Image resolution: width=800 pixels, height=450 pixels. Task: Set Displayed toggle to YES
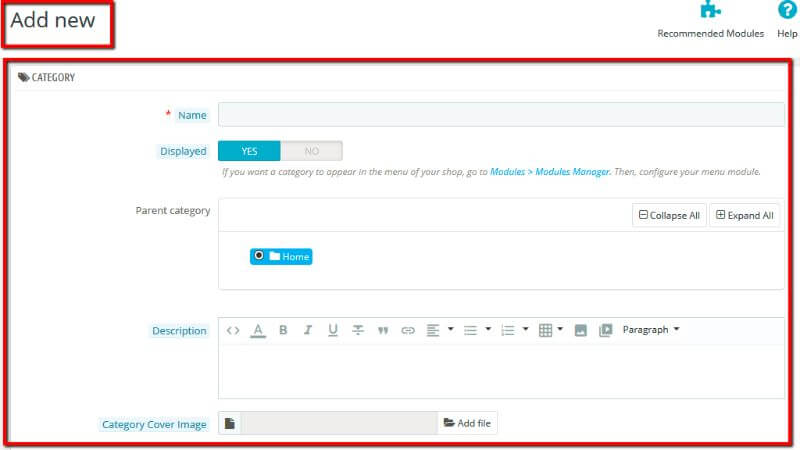tap(249, 151)
